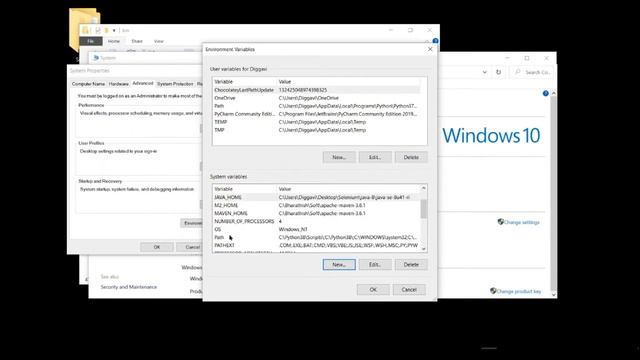Click Edit button under System variables
This screenshot has height=360, width=640.
tap(375, 264)
